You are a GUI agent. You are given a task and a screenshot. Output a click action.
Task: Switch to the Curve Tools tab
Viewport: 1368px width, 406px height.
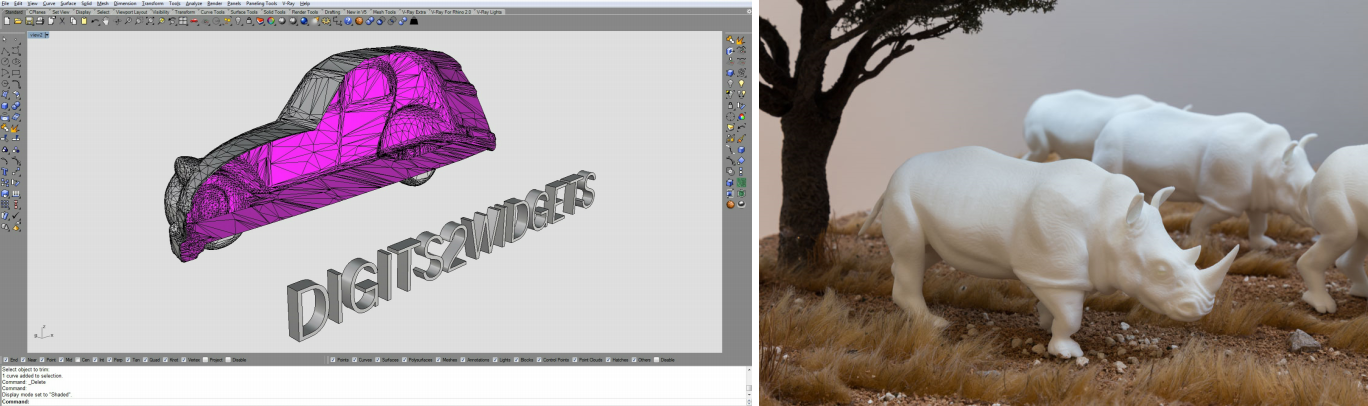click(x=212, y=12)
